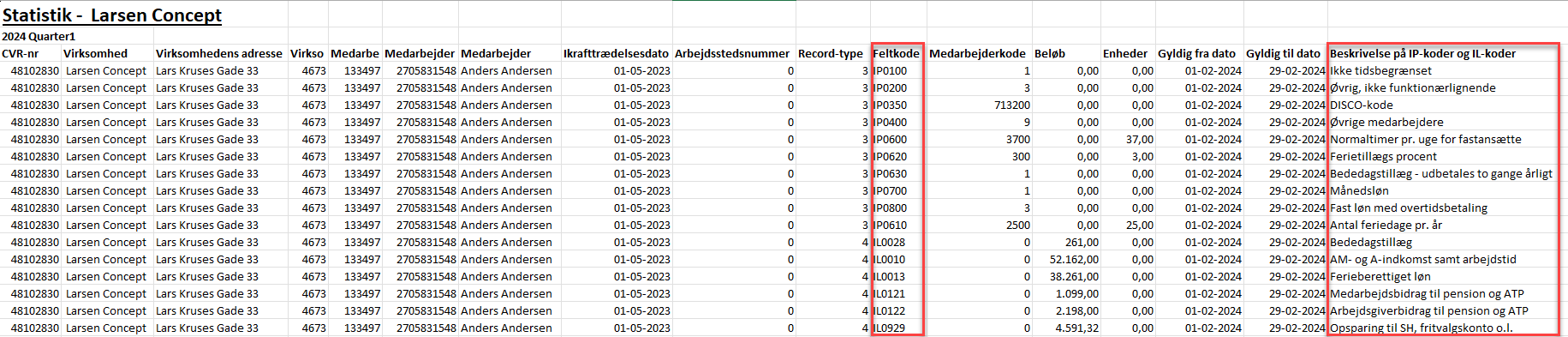Click the Enheder value 3,00

pyautogui.click(x=1142, y=156)
